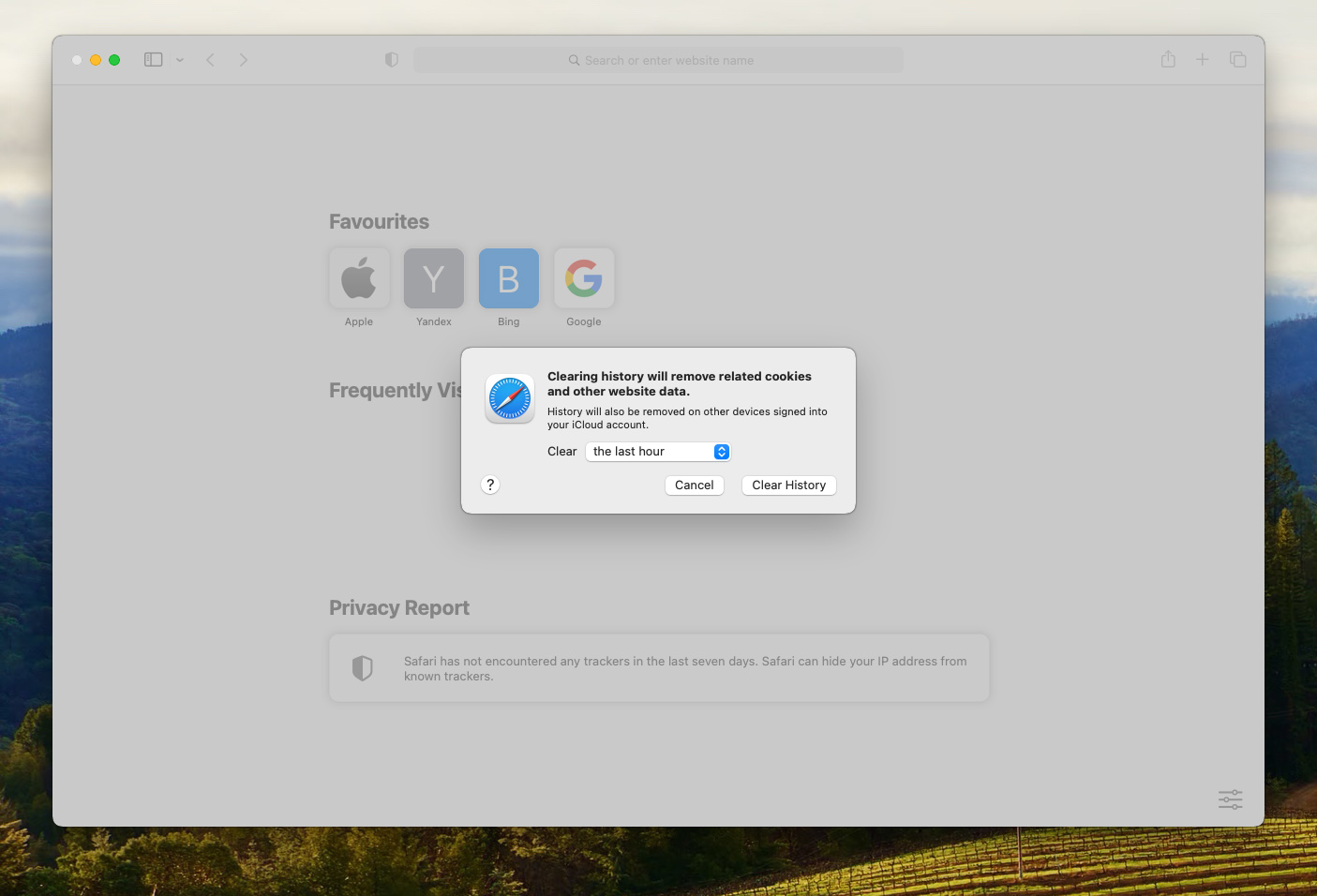Click the Privacy Report heading
The width and height of the screenshot is (1317, 896).
click(x=399, y=608)
